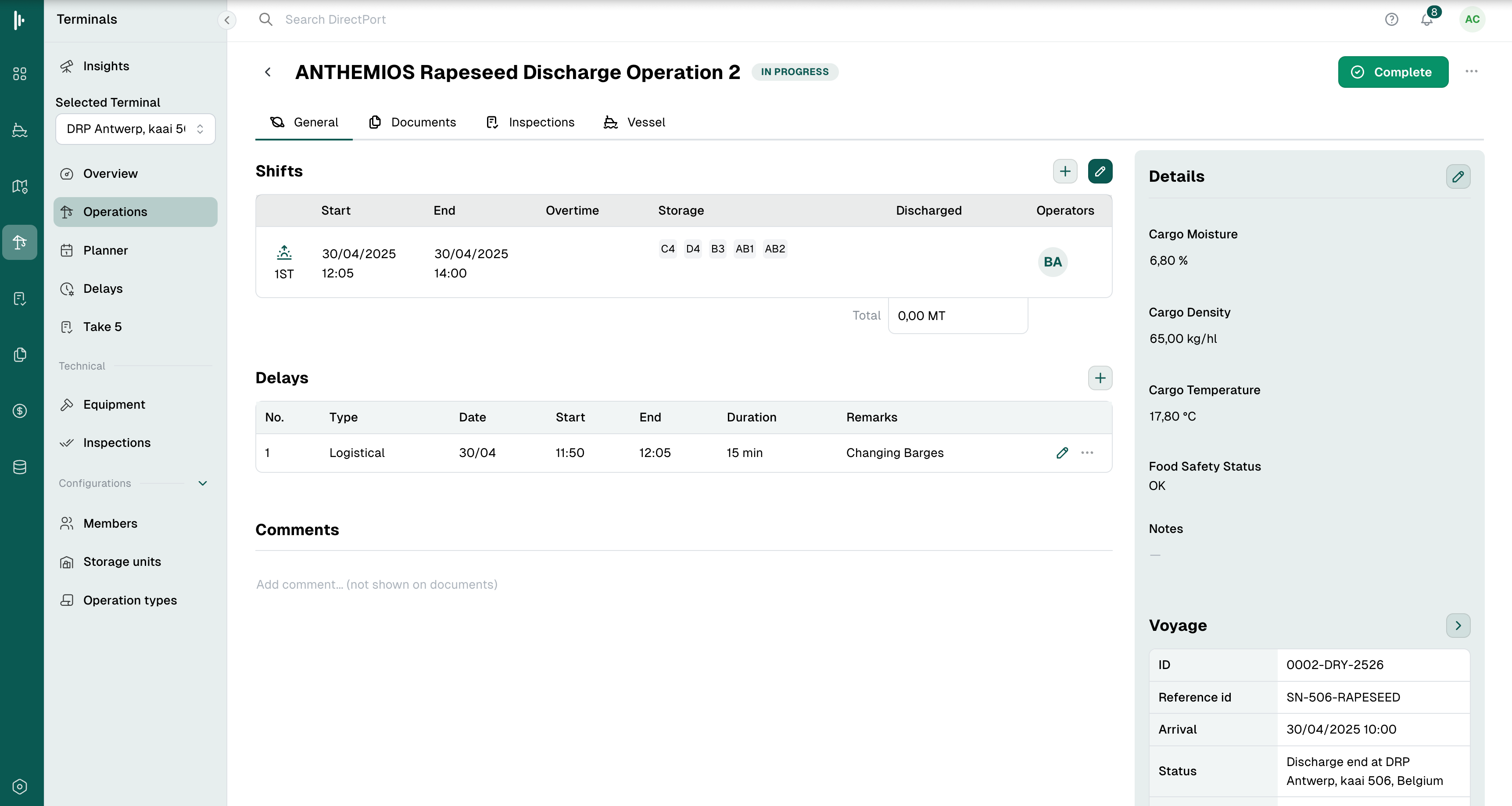Viewport: 1512px width, 806px height.
Task: Open the Selected Terminal dropdown
Action: [135, 129]
